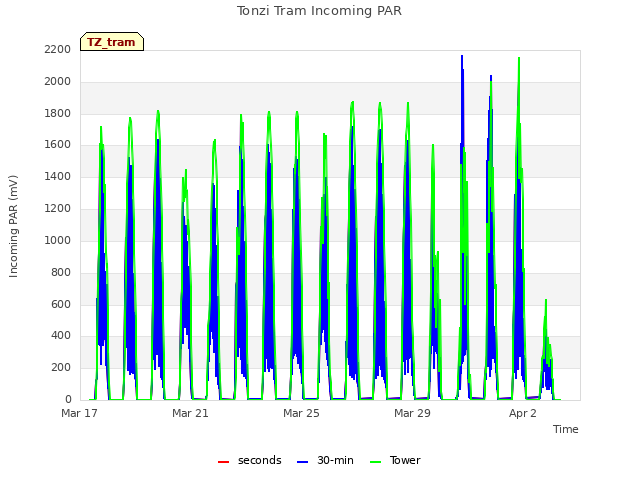
Task: Click the '400' y-axis tick label
Action: click(x=61, y=336)
